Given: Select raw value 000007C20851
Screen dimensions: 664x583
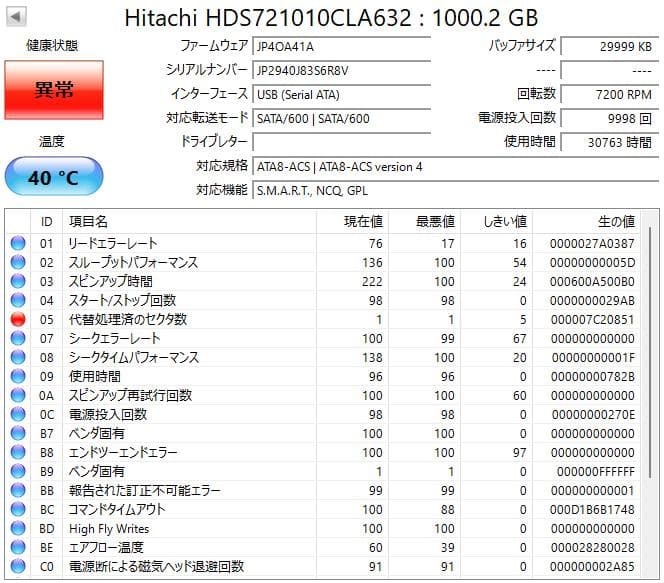Looking at the screenshot, I should (592, 320).
